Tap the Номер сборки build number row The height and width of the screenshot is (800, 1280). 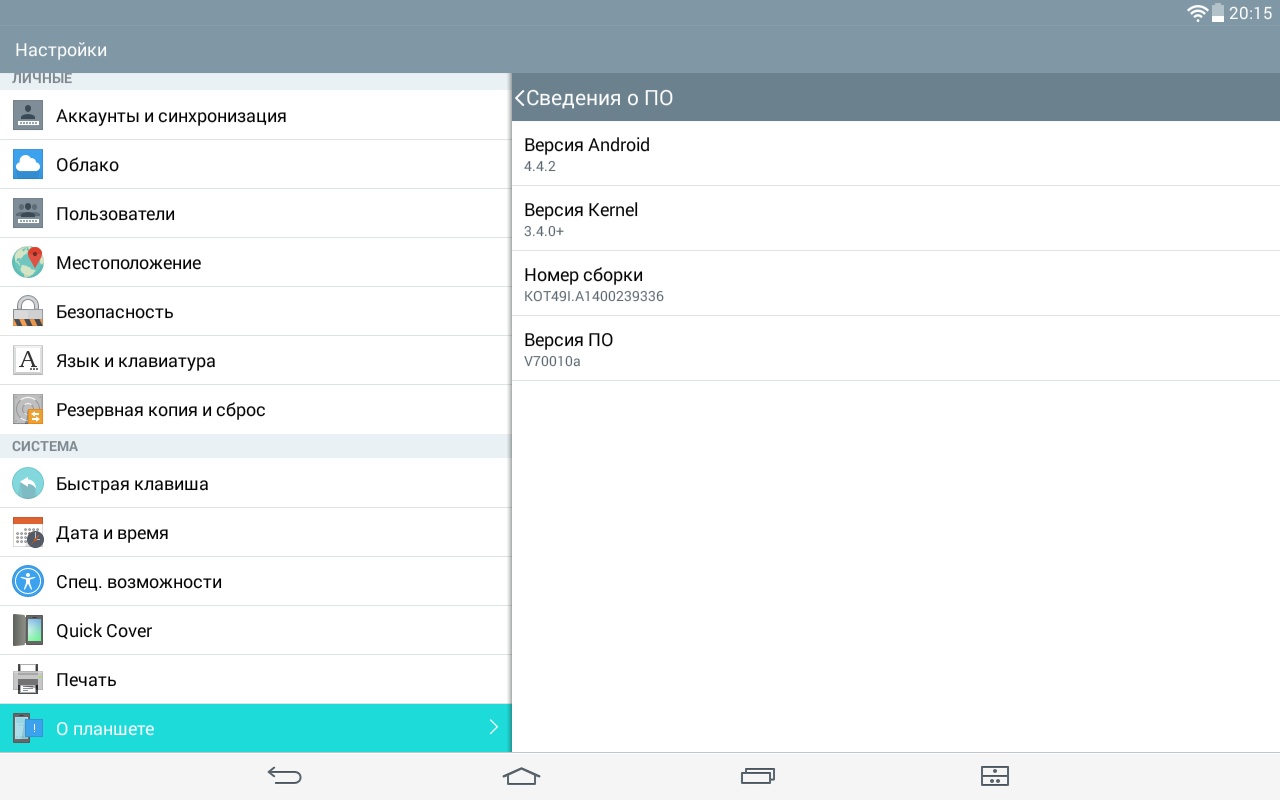(895, 284)
